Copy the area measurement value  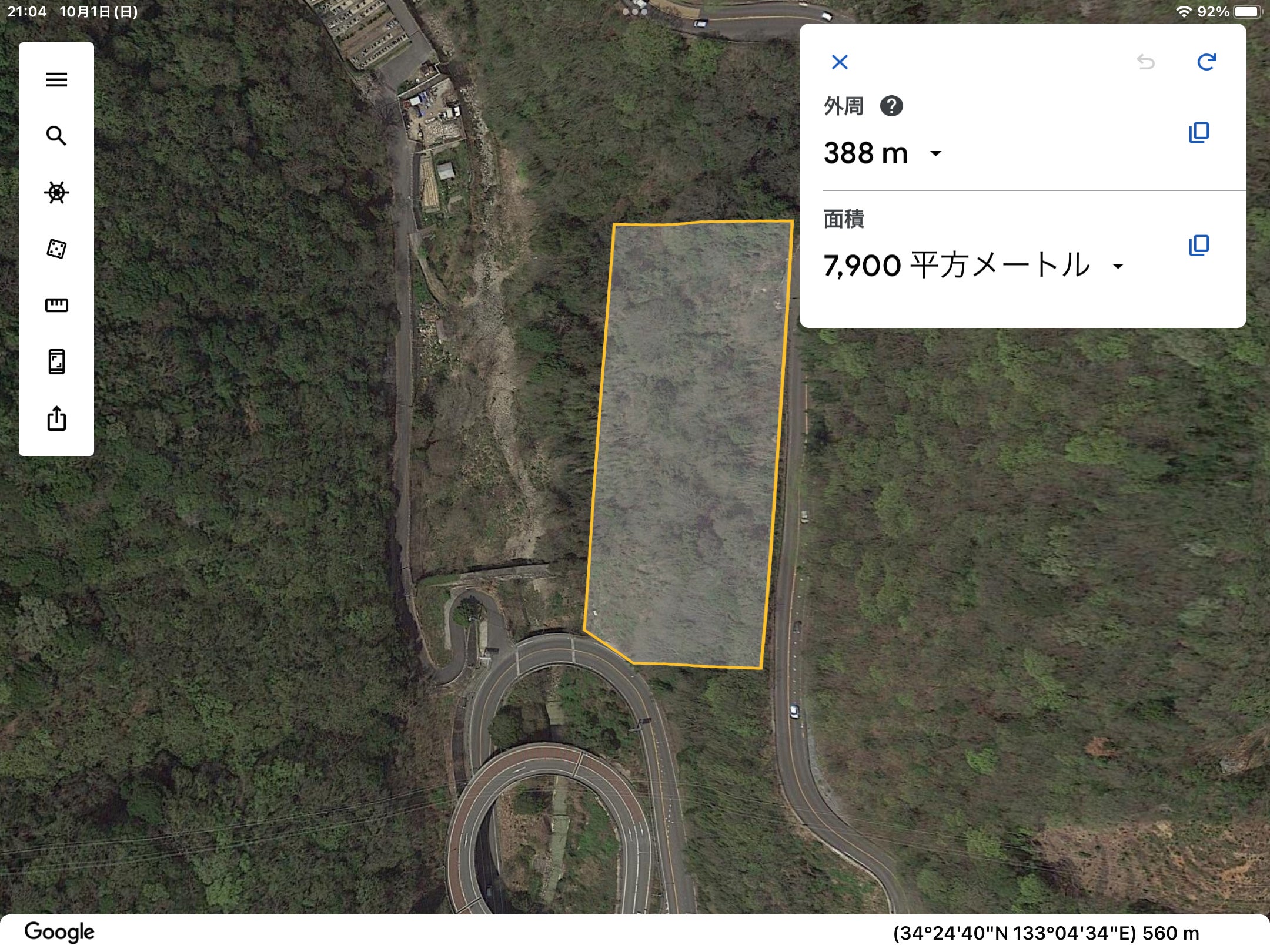[x=1199, y=246]
